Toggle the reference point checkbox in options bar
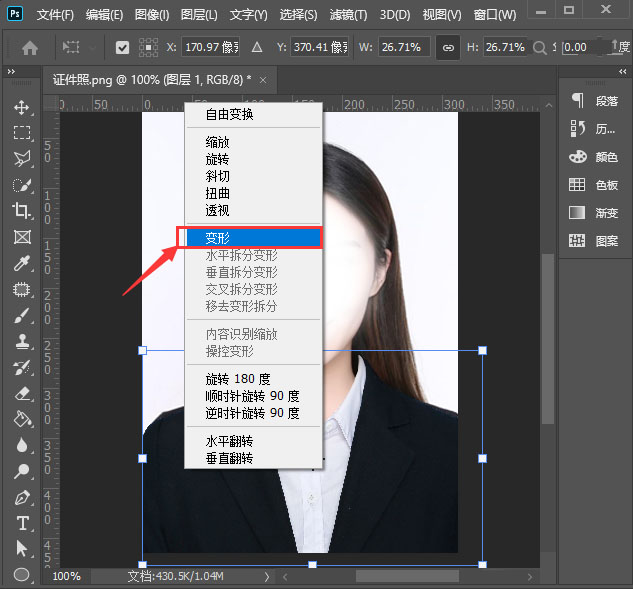Image resolution: width=633 pixels, height=589 pixels. click(x=123, y=47)
